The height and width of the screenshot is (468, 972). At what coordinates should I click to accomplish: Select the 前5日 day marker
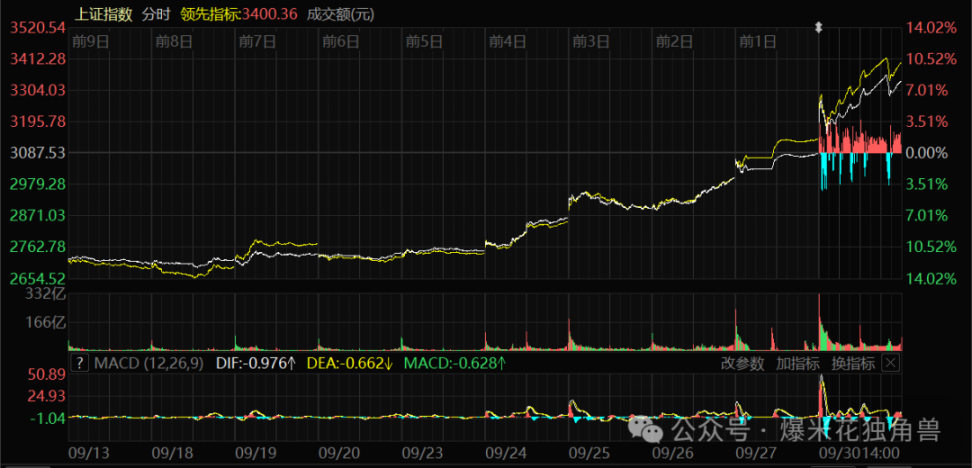coord(423,41)
